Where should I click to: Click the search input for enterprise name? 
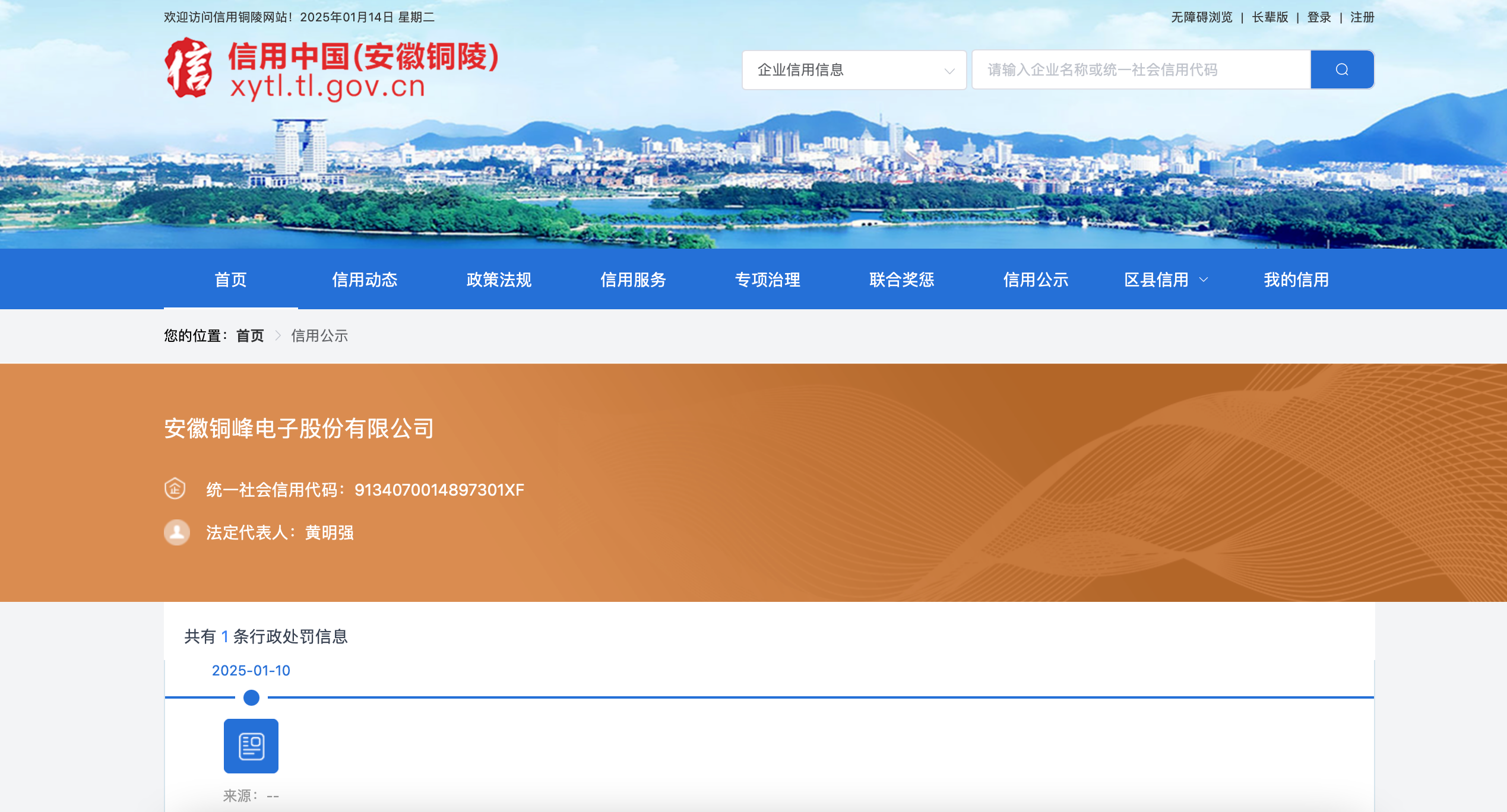coord(1140,70)
